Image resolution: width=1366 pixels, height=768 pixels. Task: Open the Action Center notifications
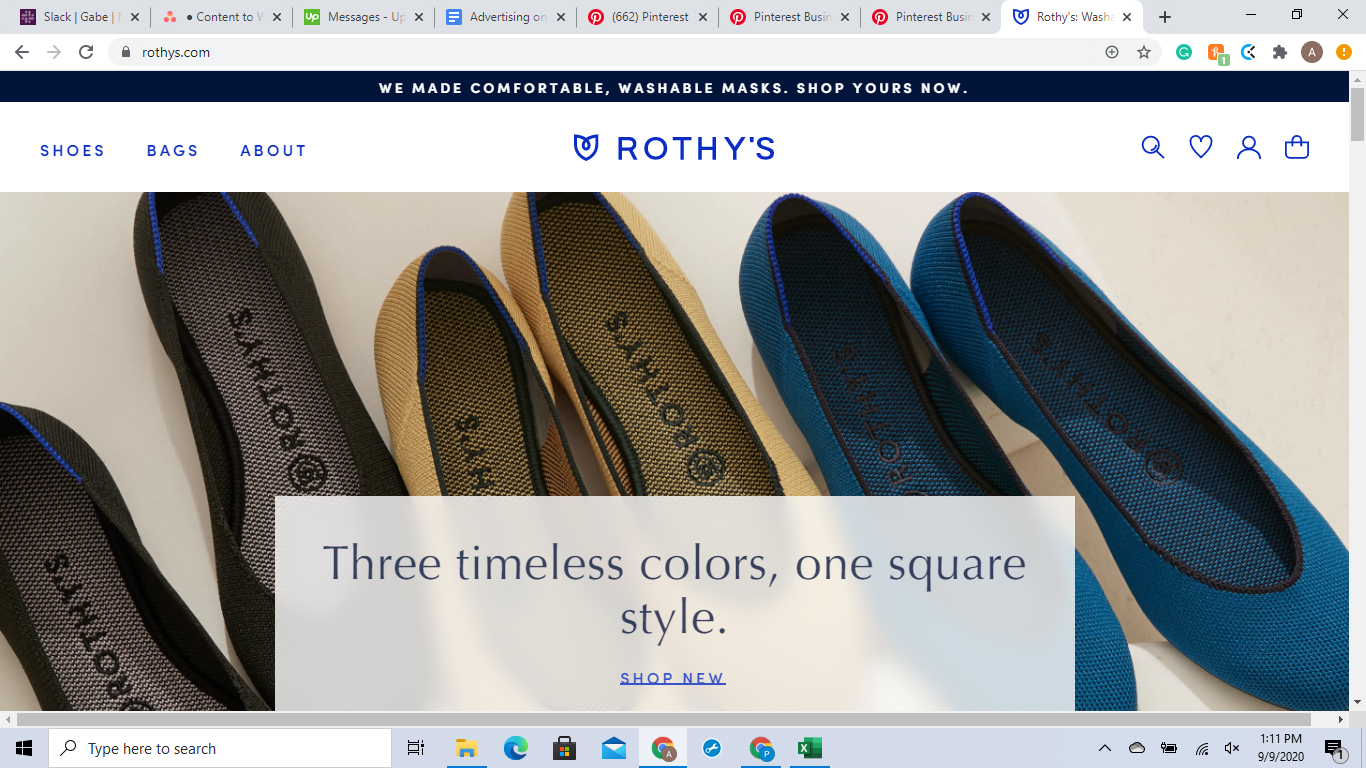click(x=1336, y=748)
